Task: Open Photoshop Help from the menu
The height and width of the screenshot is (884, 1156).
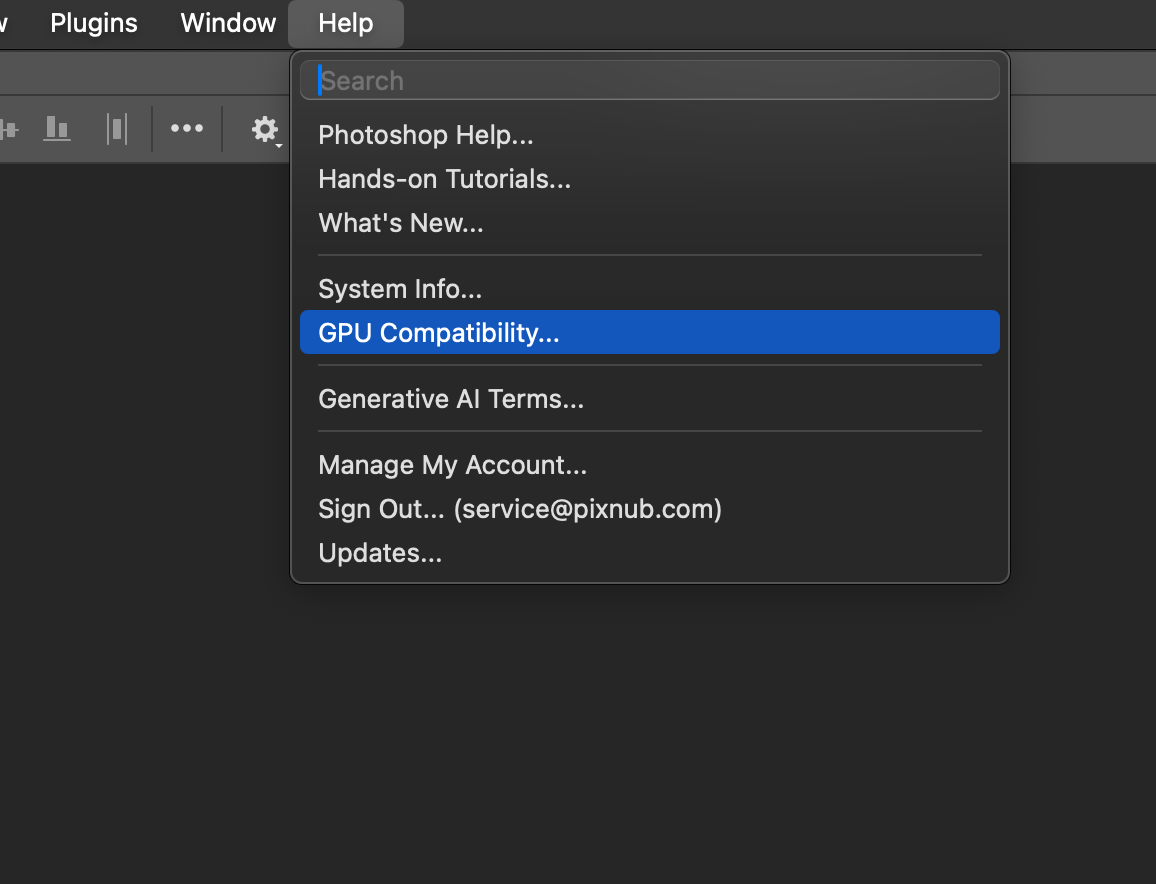Action: [426, 134]
